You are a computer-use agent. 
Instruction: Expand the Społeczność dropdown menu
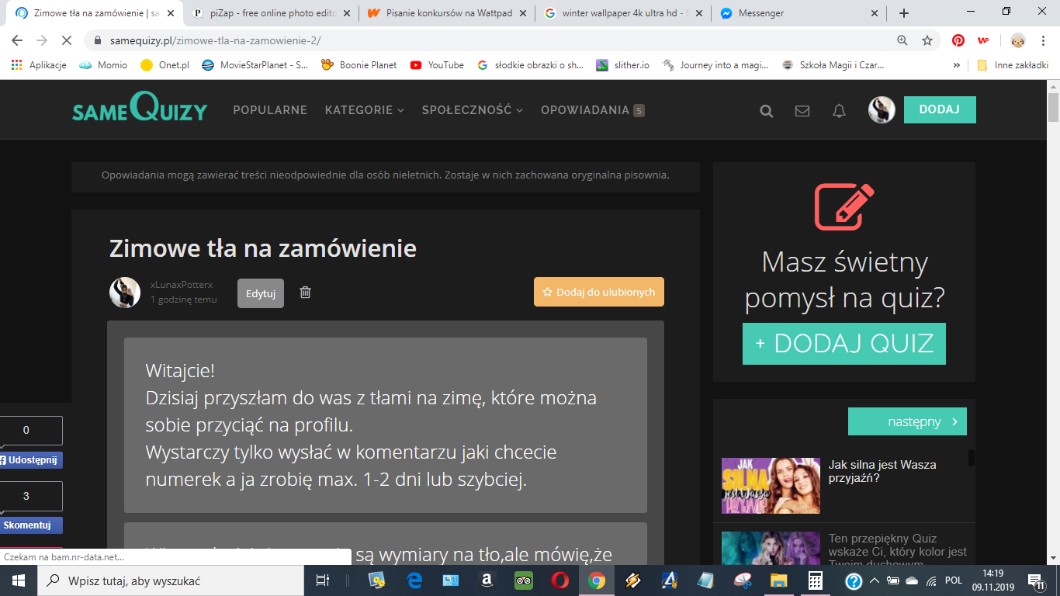pos(472,110)
